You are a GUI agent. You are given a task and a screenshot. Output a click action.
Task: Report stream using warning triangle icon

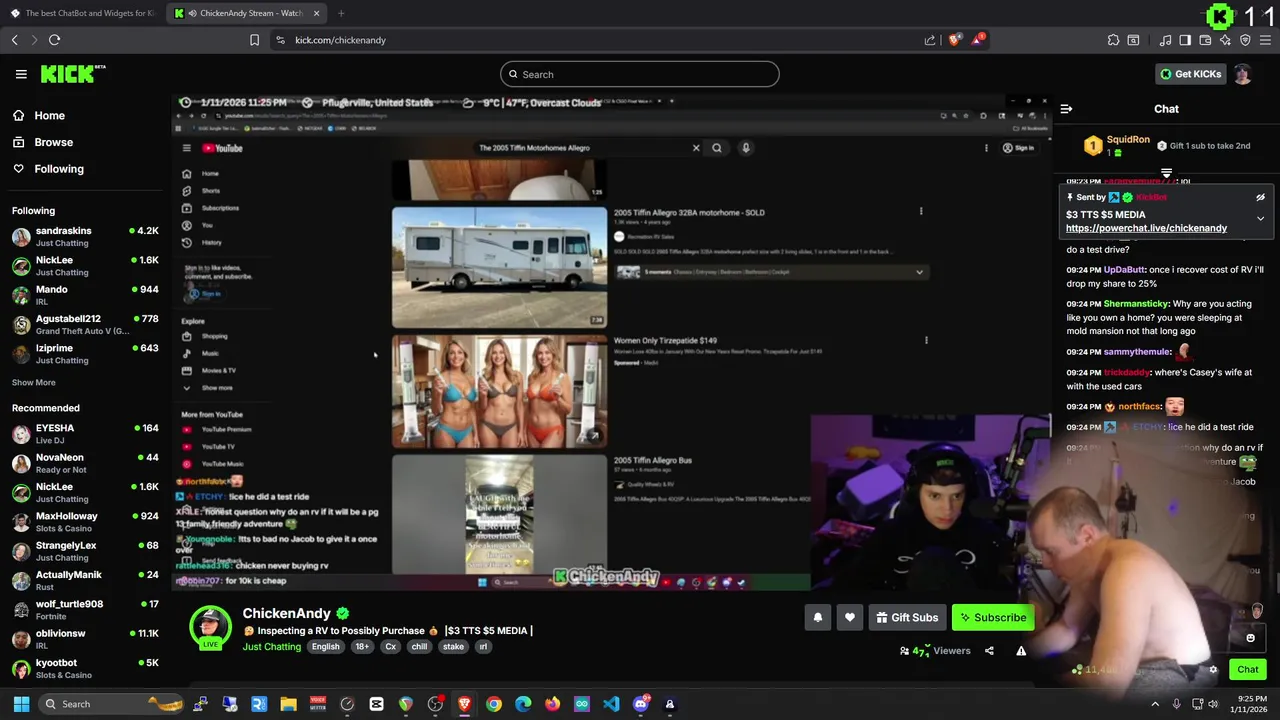point(1021,651)
